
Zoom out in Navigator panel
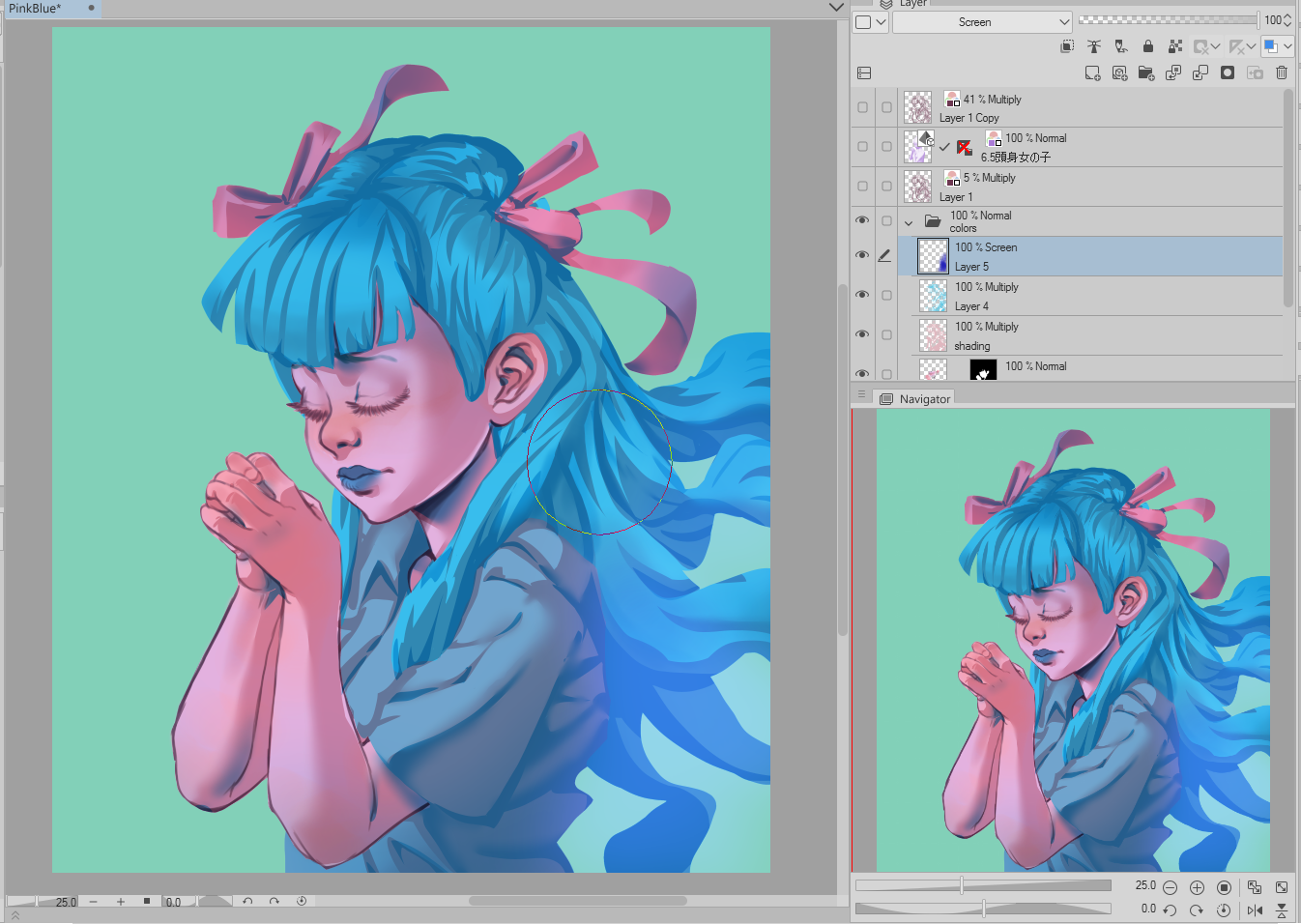tap(1170, 887)
